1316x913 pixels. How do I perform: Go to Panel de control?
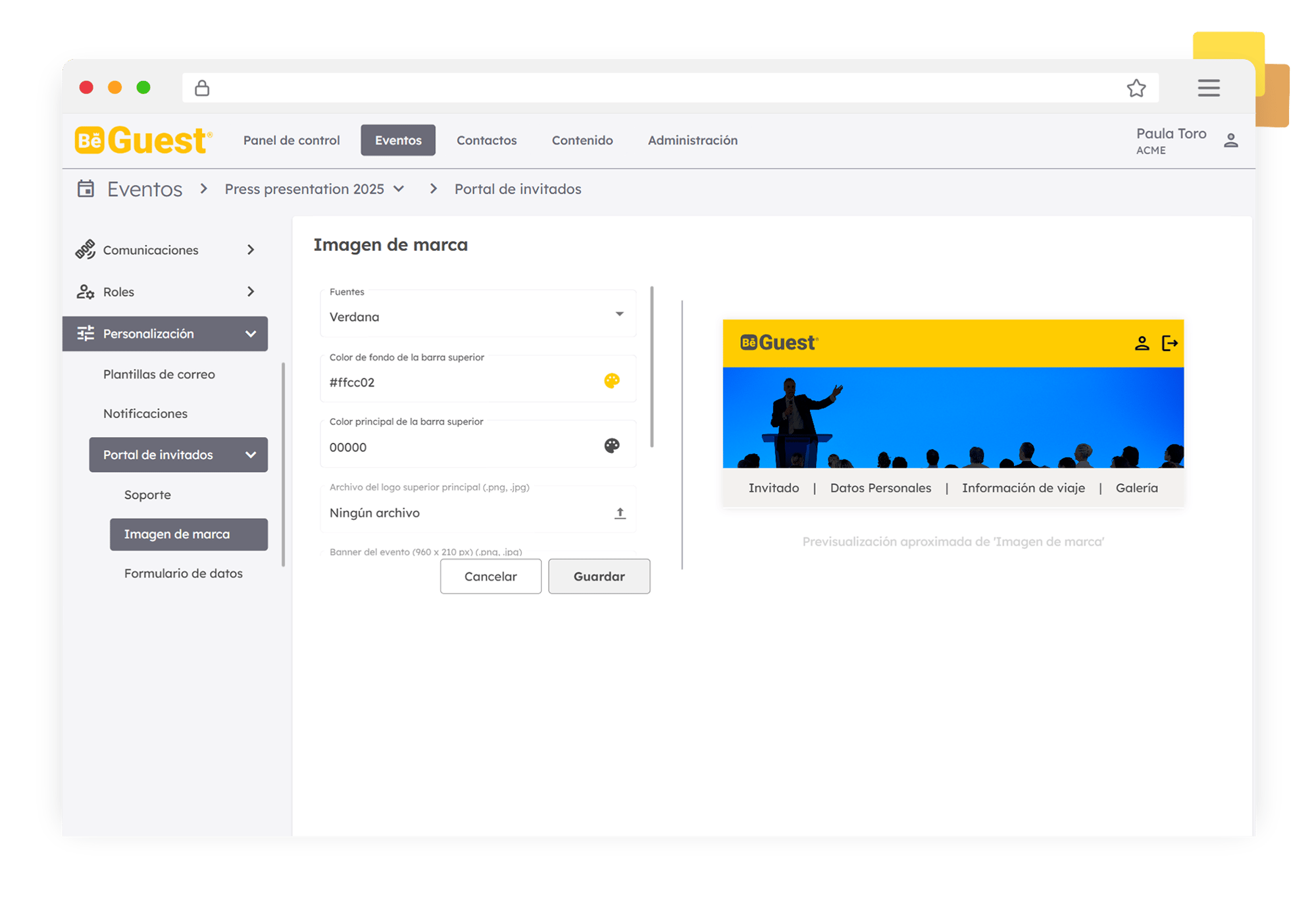(291, 140)
